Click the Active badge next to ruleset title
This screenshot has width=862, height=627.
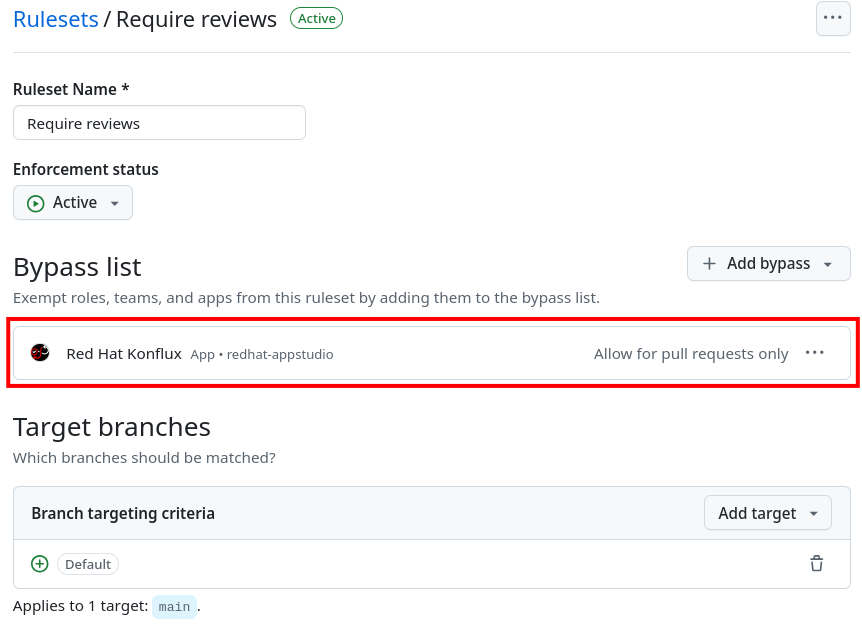click(316, 18)
